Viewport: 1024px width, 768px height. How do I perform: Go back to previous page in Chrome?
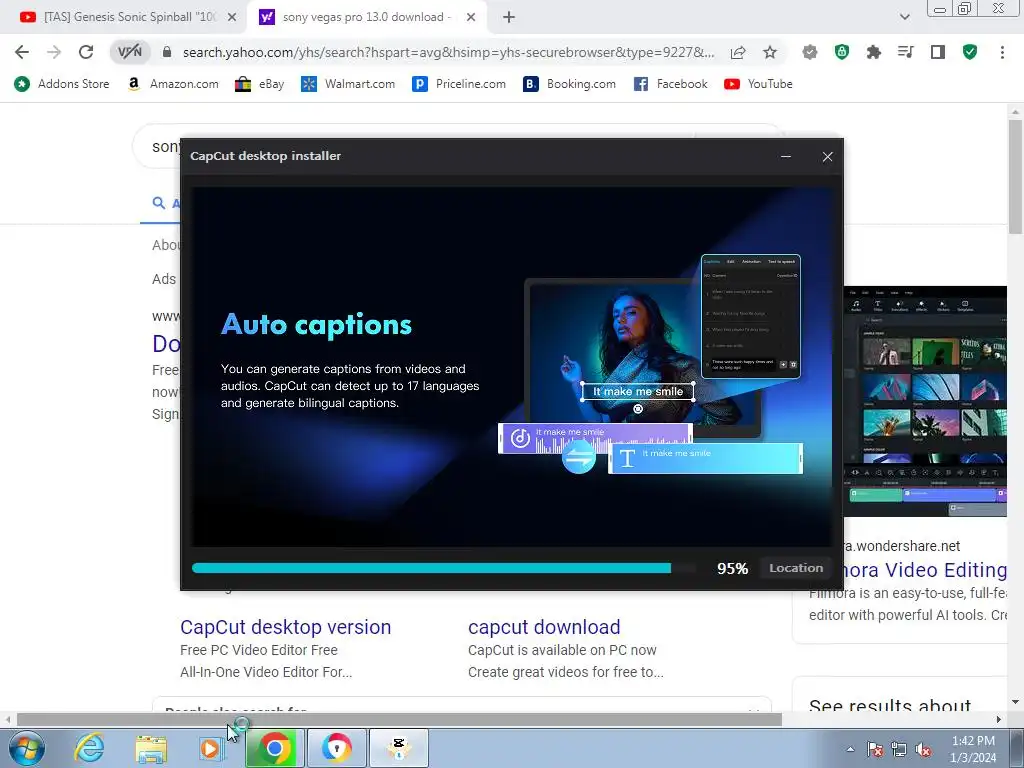(22, 52)
